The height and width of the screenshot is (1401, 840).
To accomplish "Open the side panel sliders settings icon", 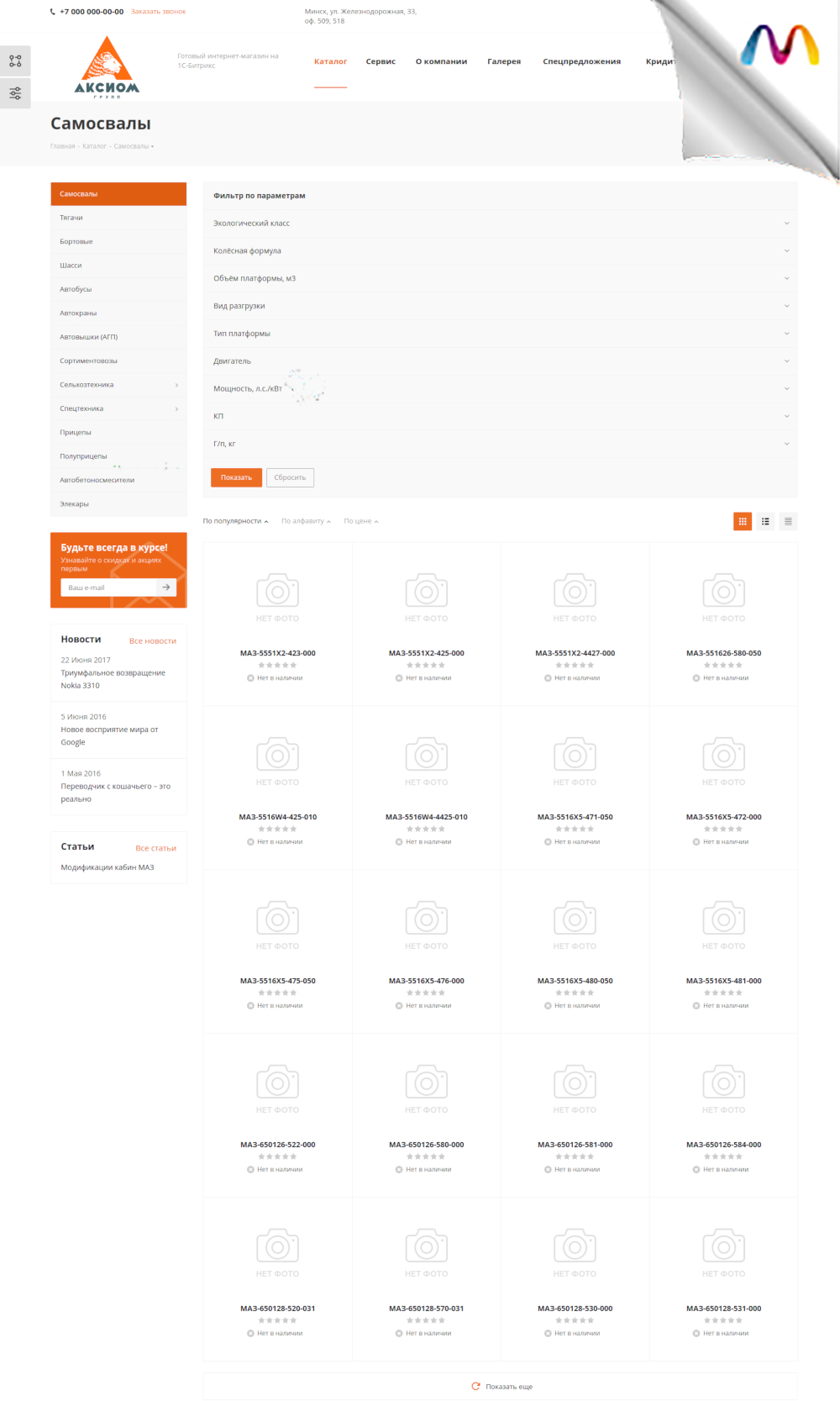I will click(15, 93).
